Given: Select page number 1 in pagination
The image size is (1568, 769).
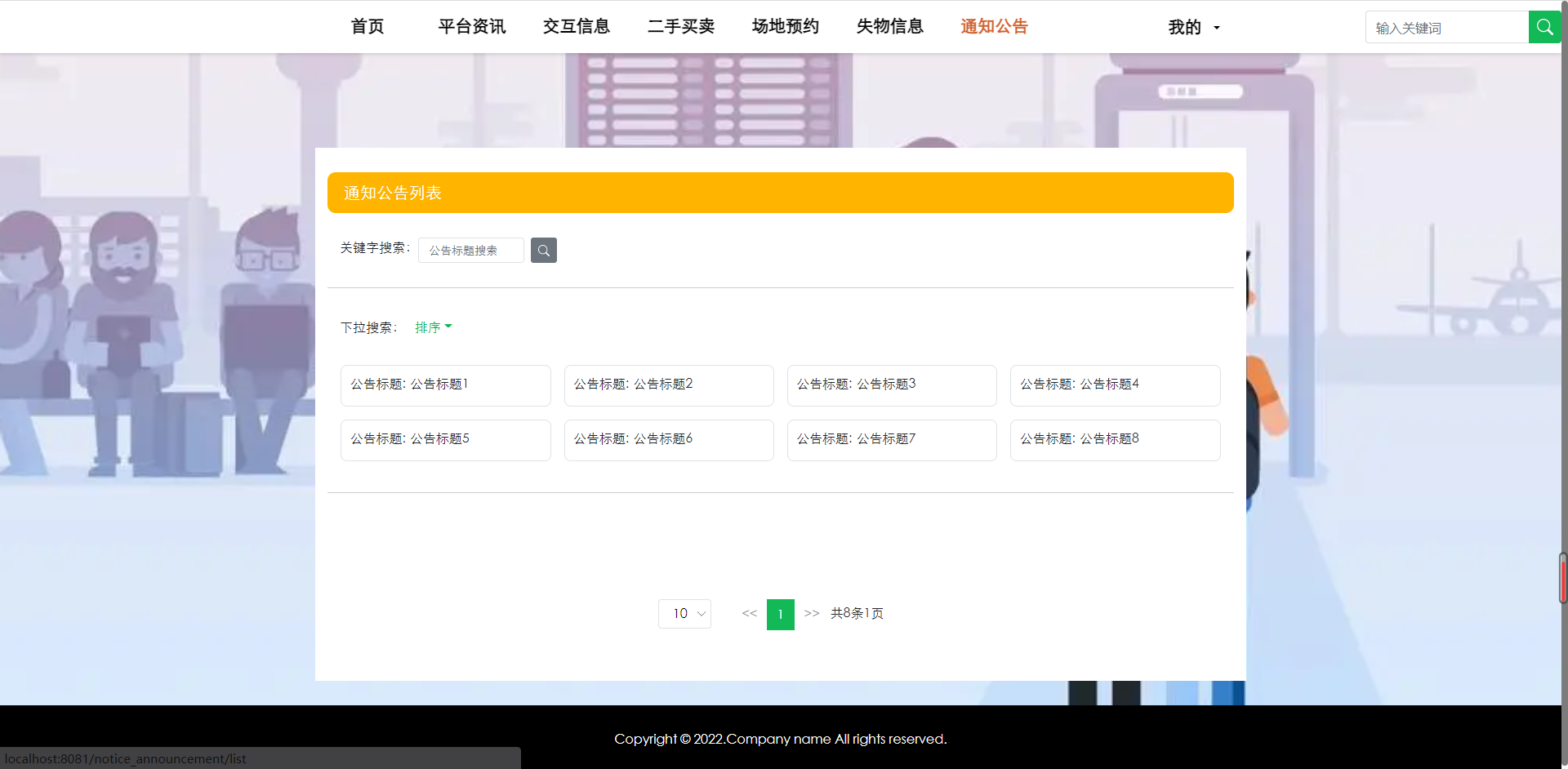Looking at the screenshot, I should [x=781, y=613].
